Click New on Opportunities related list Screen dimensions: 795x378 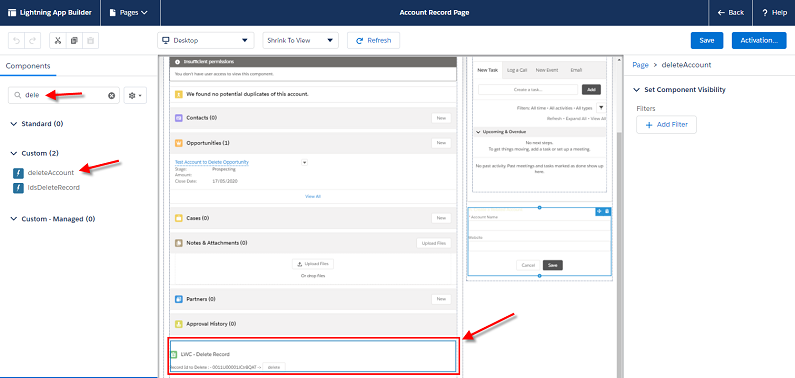click(441, 143)
